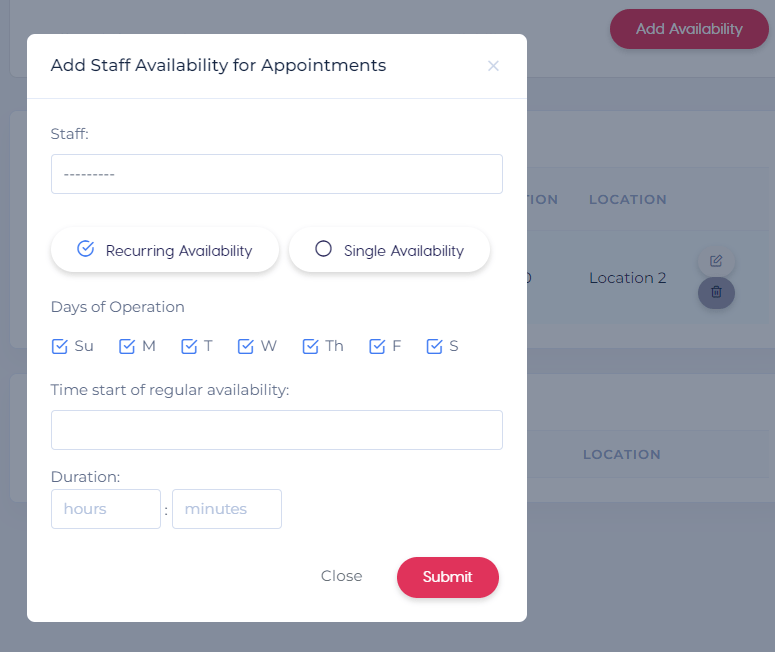775x652 pixels.
Task: Toggle the S Saturday checkbox
Action: (434, 346)
